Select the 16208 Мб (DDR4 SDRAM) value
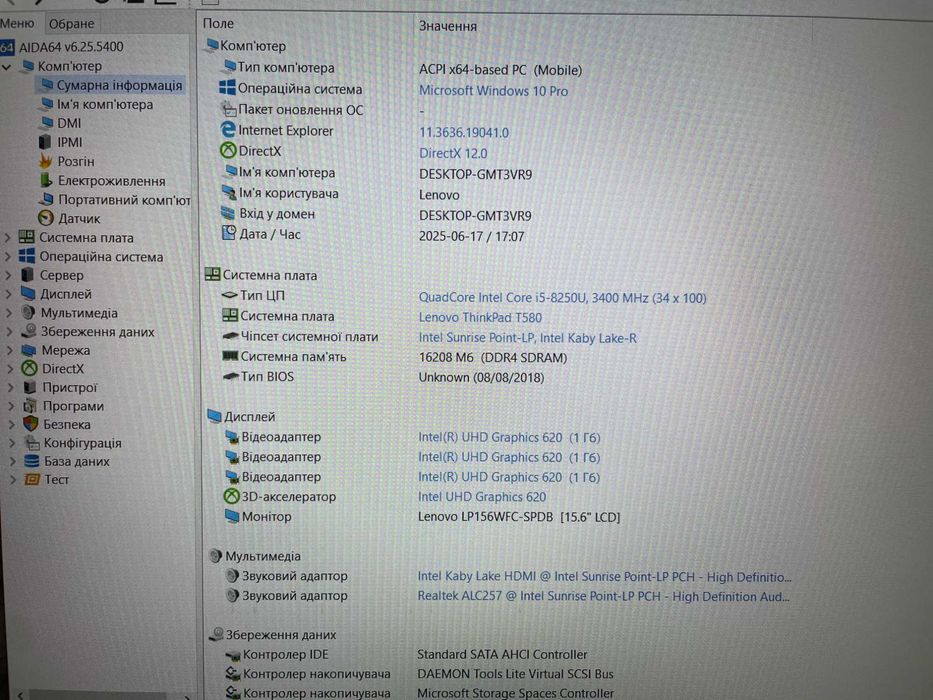 (x=493, y=358)
